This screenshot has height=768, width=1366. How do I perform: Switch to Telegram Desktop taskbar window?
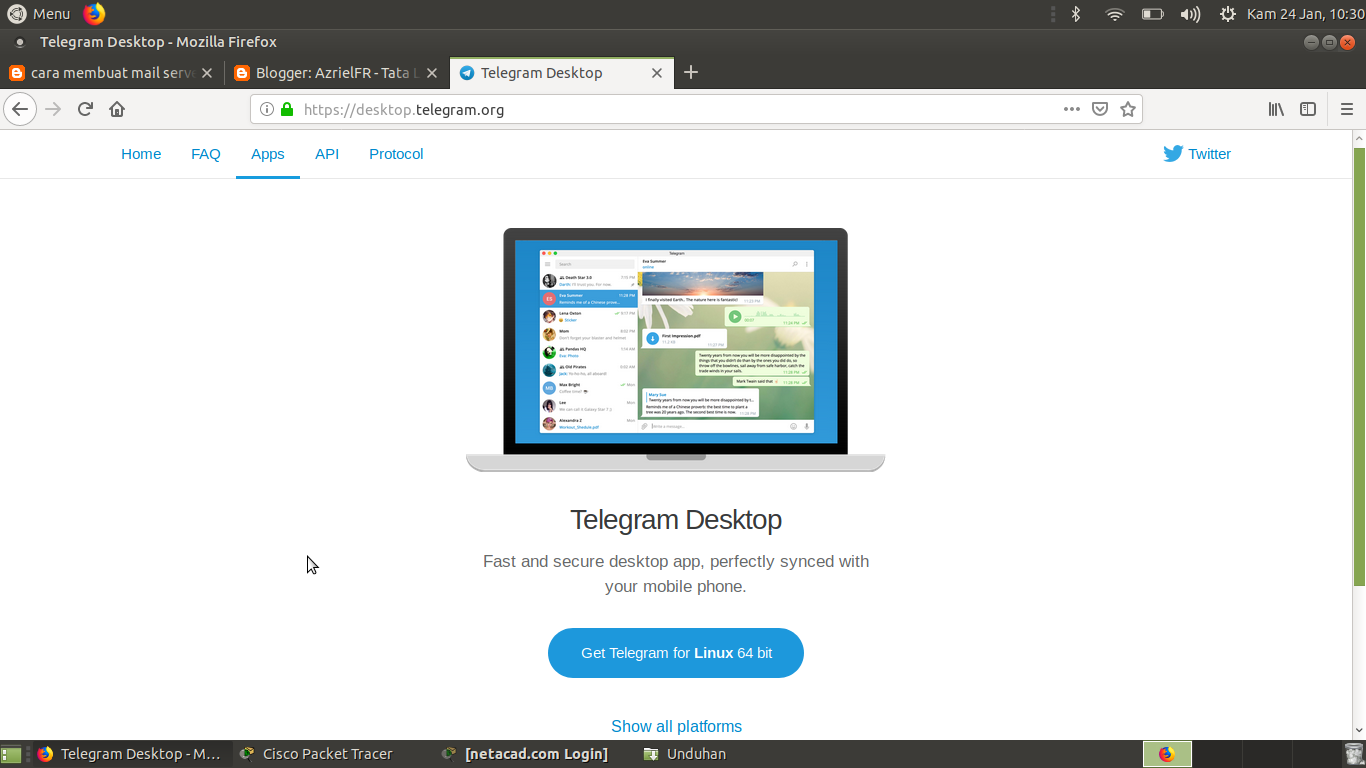130,754
